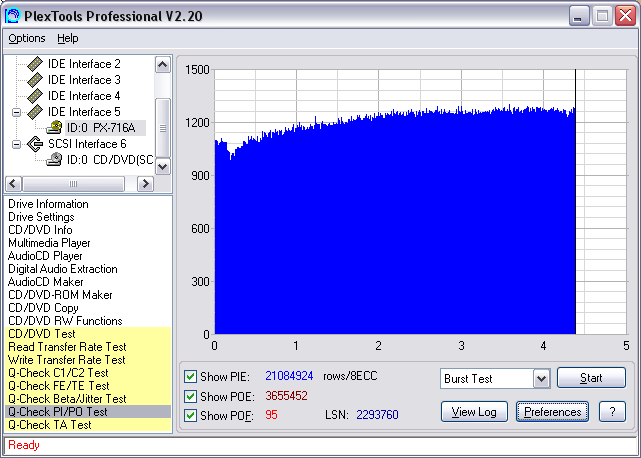Click the tree scroll right arrow
Image resolution: width=641 pixels, height=458 pixels.
[x=145, y=184]
